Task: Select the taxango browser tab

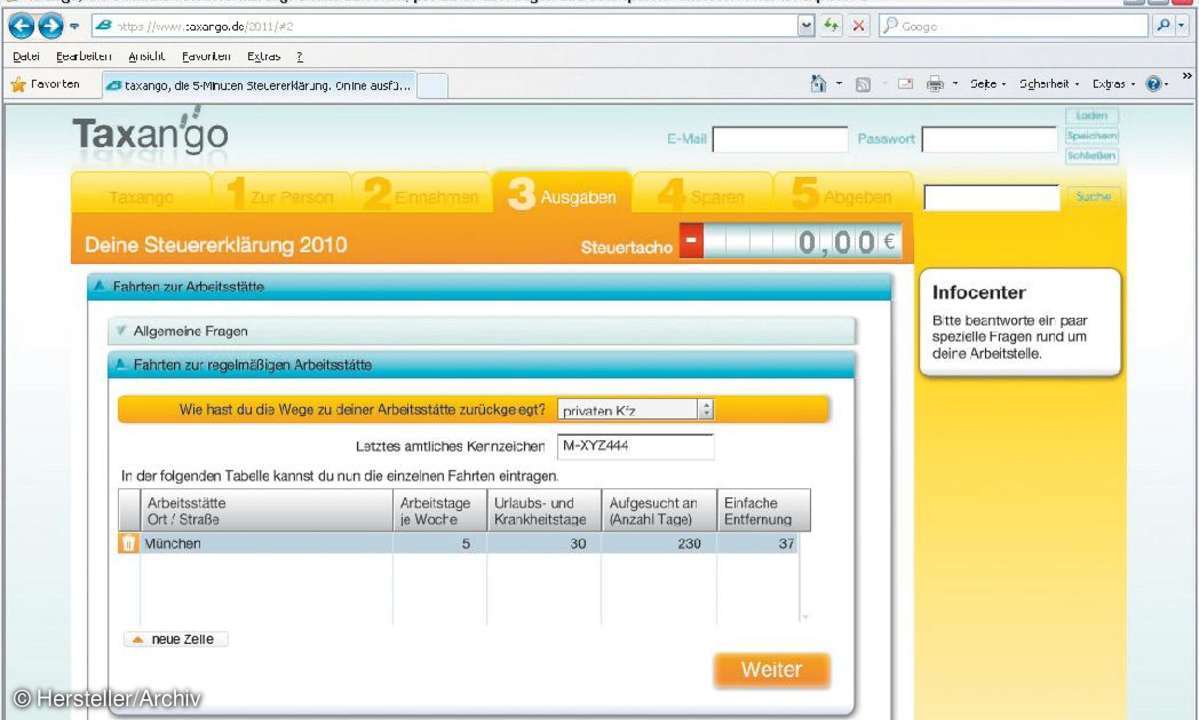Action: click(x=259, y=86)
